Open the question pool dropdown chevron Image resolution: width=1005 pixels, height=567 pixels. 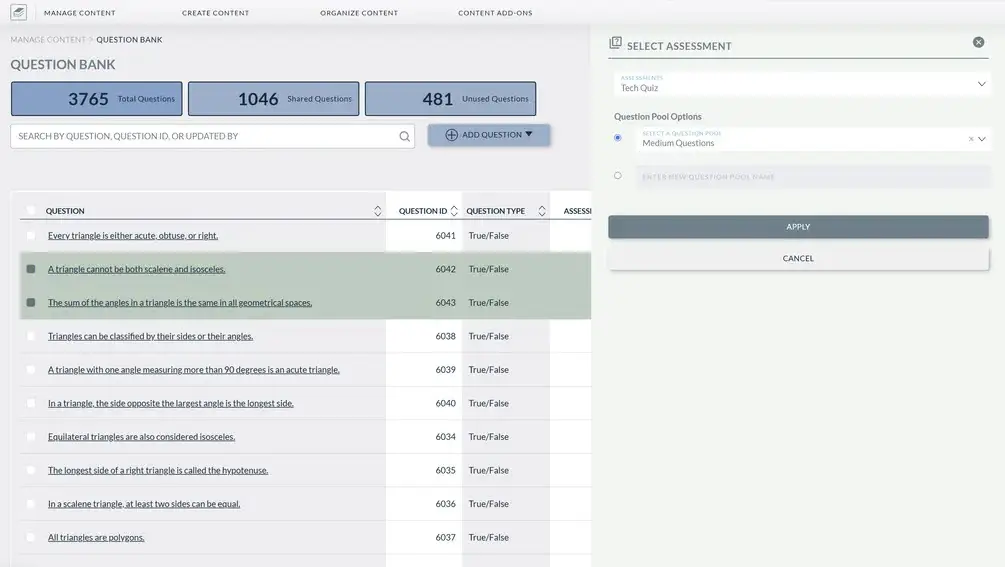982,139
